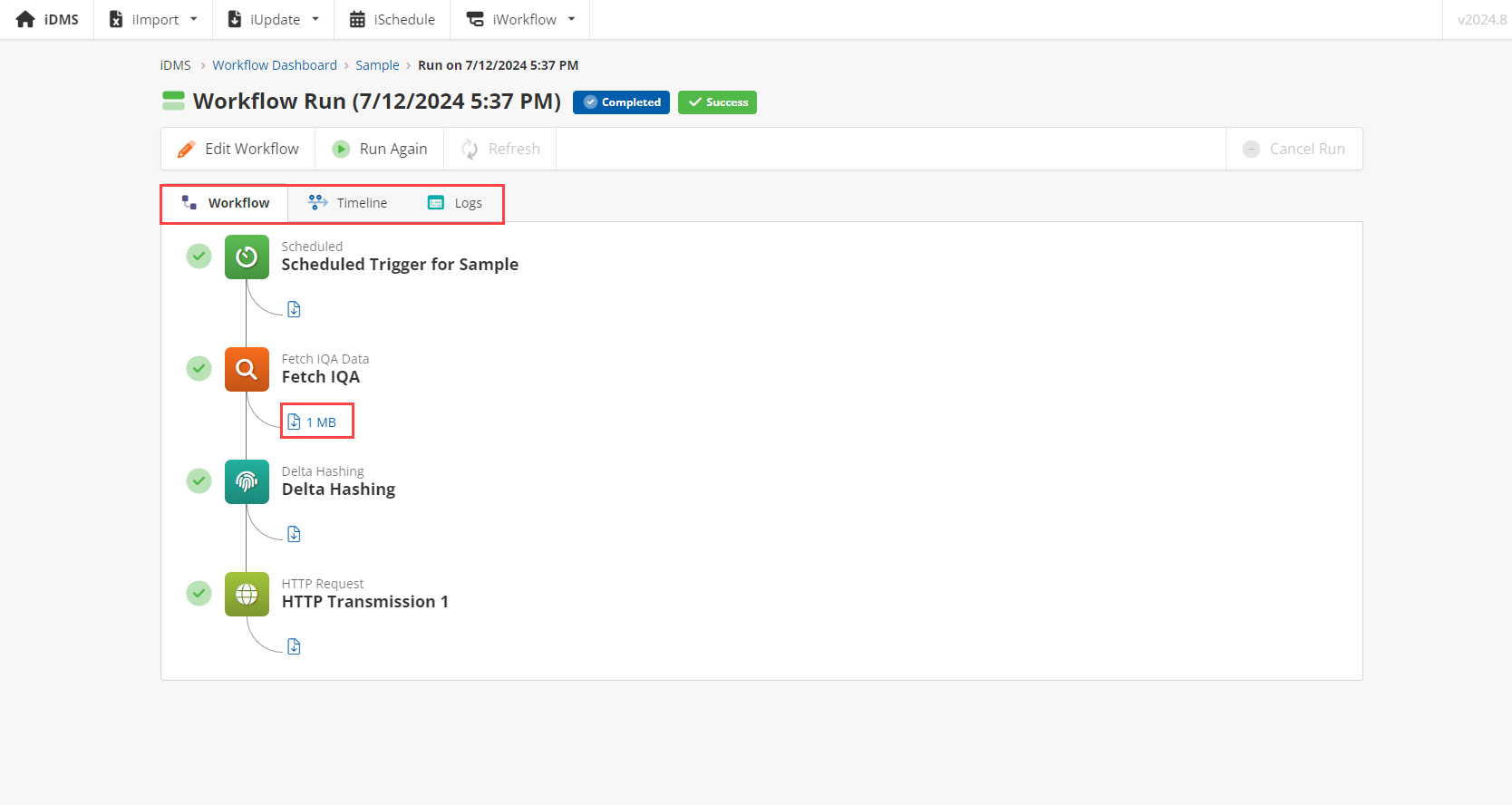1512x805 pixels.
Task: Click the Edit Workflow button
Action: pyautogui.click(x=238, y=149)
